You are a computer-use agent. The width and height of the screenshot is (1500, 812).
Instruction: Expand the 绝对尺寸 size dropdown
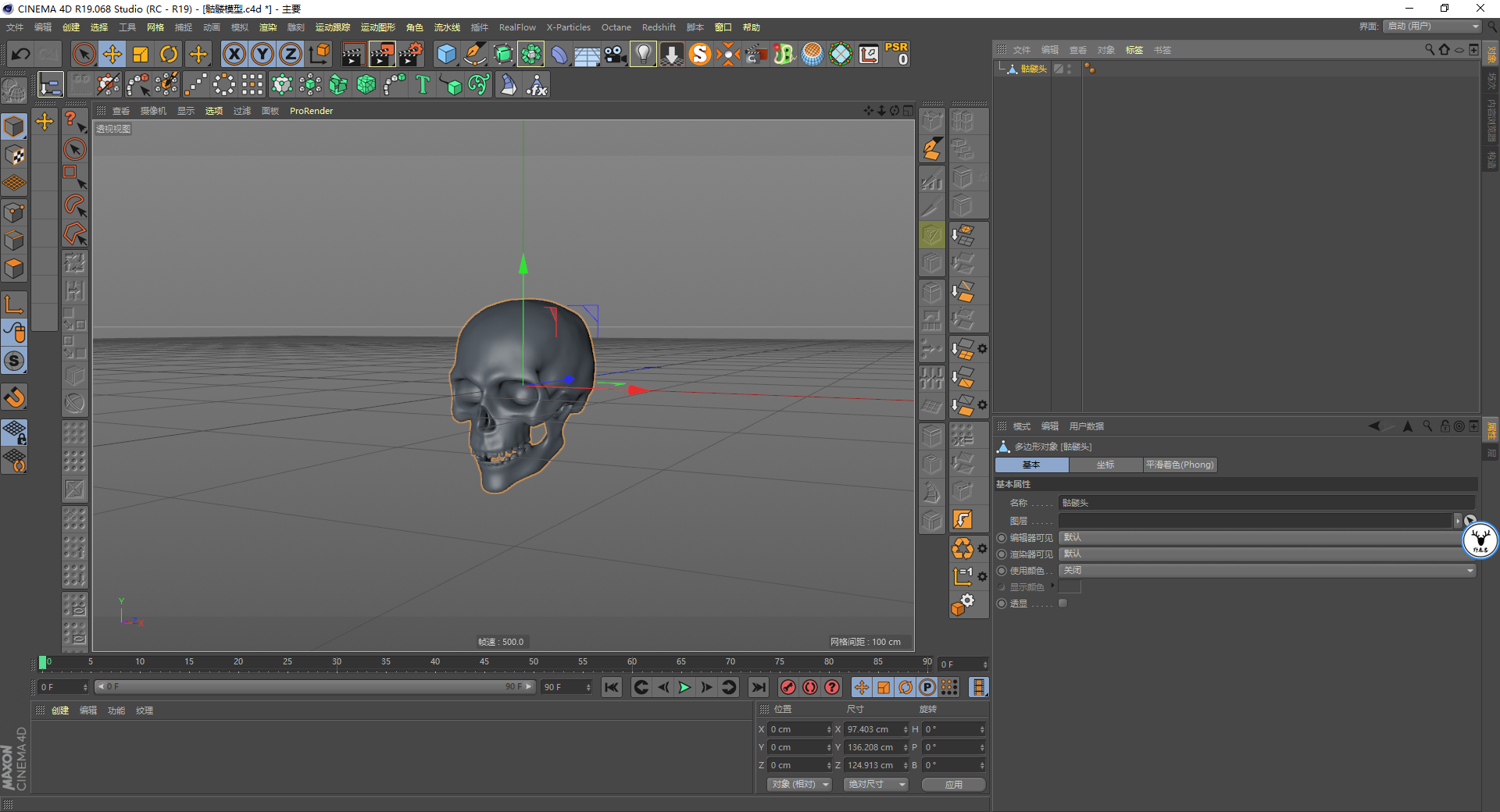coord(875,784)
